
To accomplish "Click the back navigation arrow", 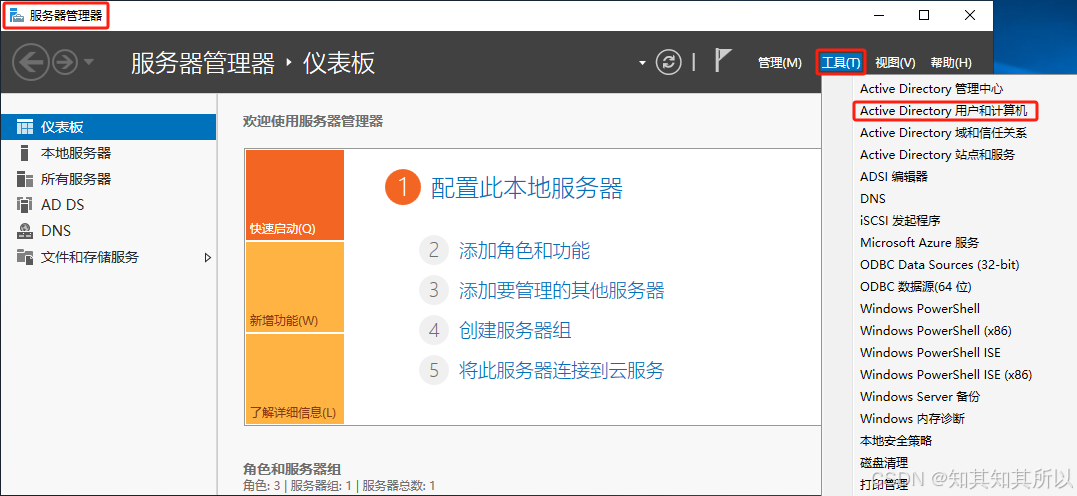I will pyautogui.click(x=30, y=63).
